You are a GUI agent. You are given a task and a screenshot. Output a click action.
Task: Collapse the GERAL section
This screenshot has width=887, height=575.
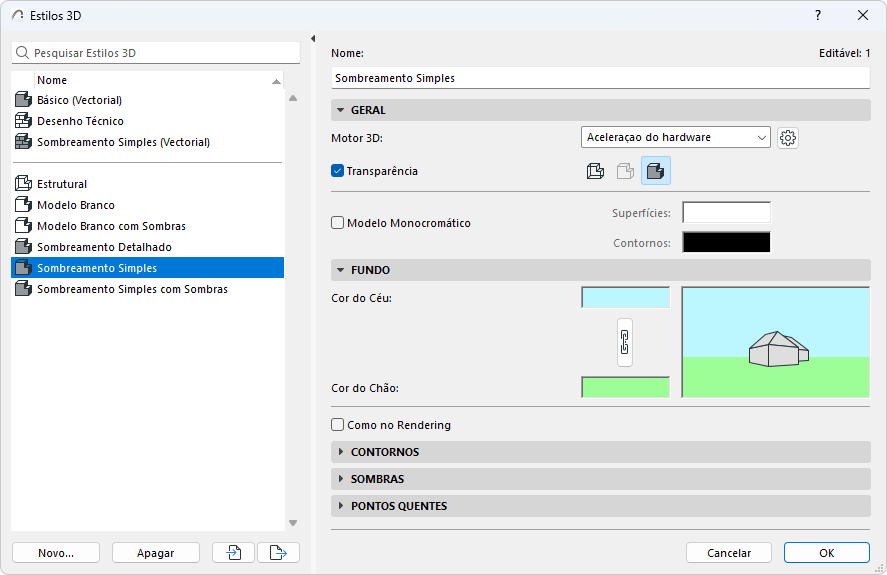tap(600, 110)
